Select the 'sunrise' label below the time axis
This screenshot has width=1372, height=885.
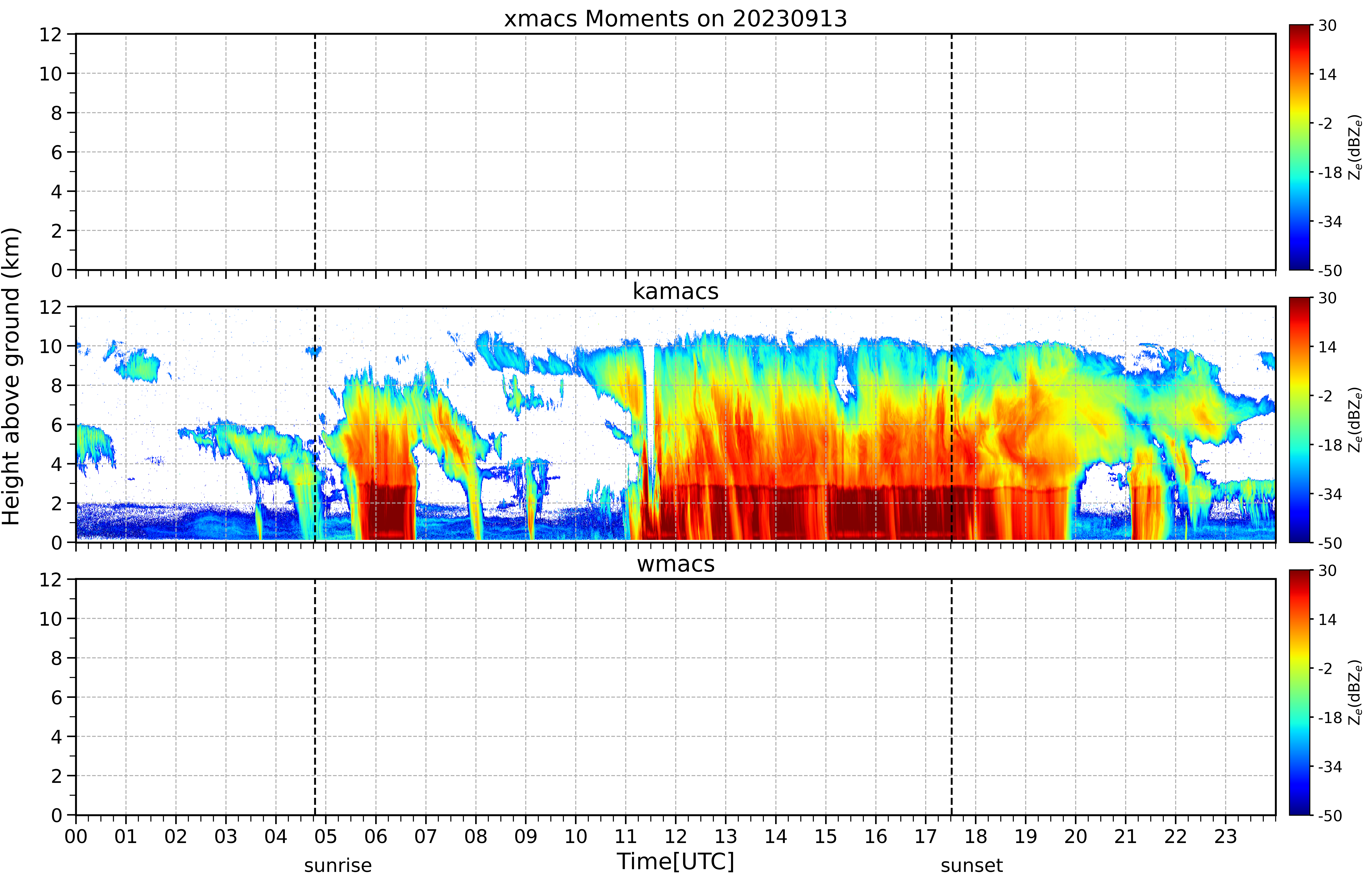338,865
